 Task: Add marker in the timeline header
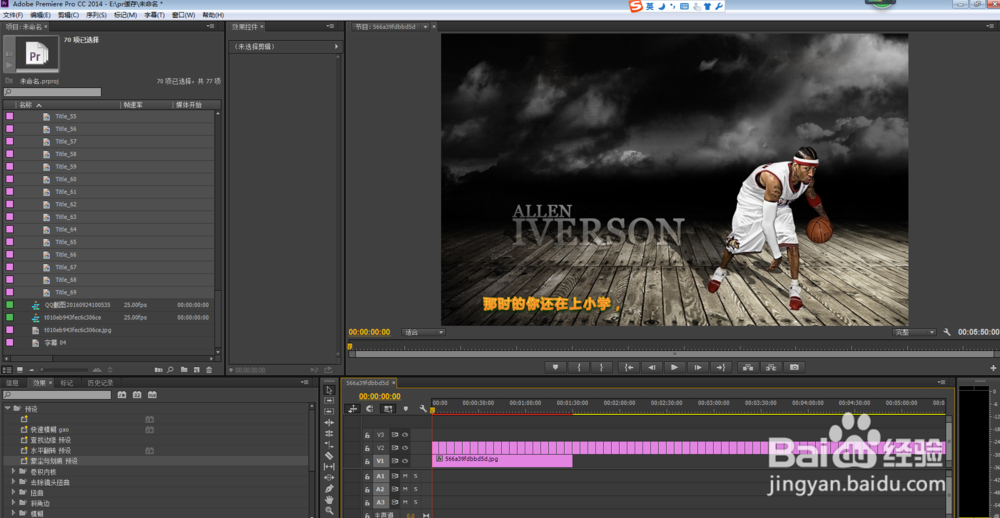click(x=405, y=409)
